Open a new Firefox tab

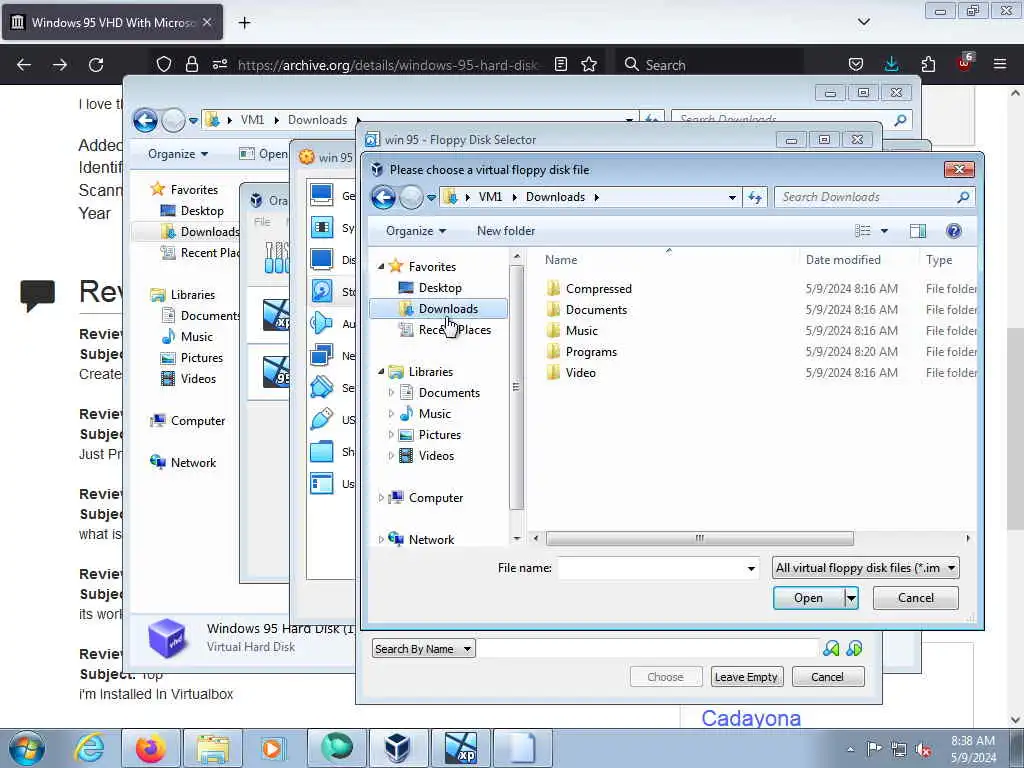244,23
